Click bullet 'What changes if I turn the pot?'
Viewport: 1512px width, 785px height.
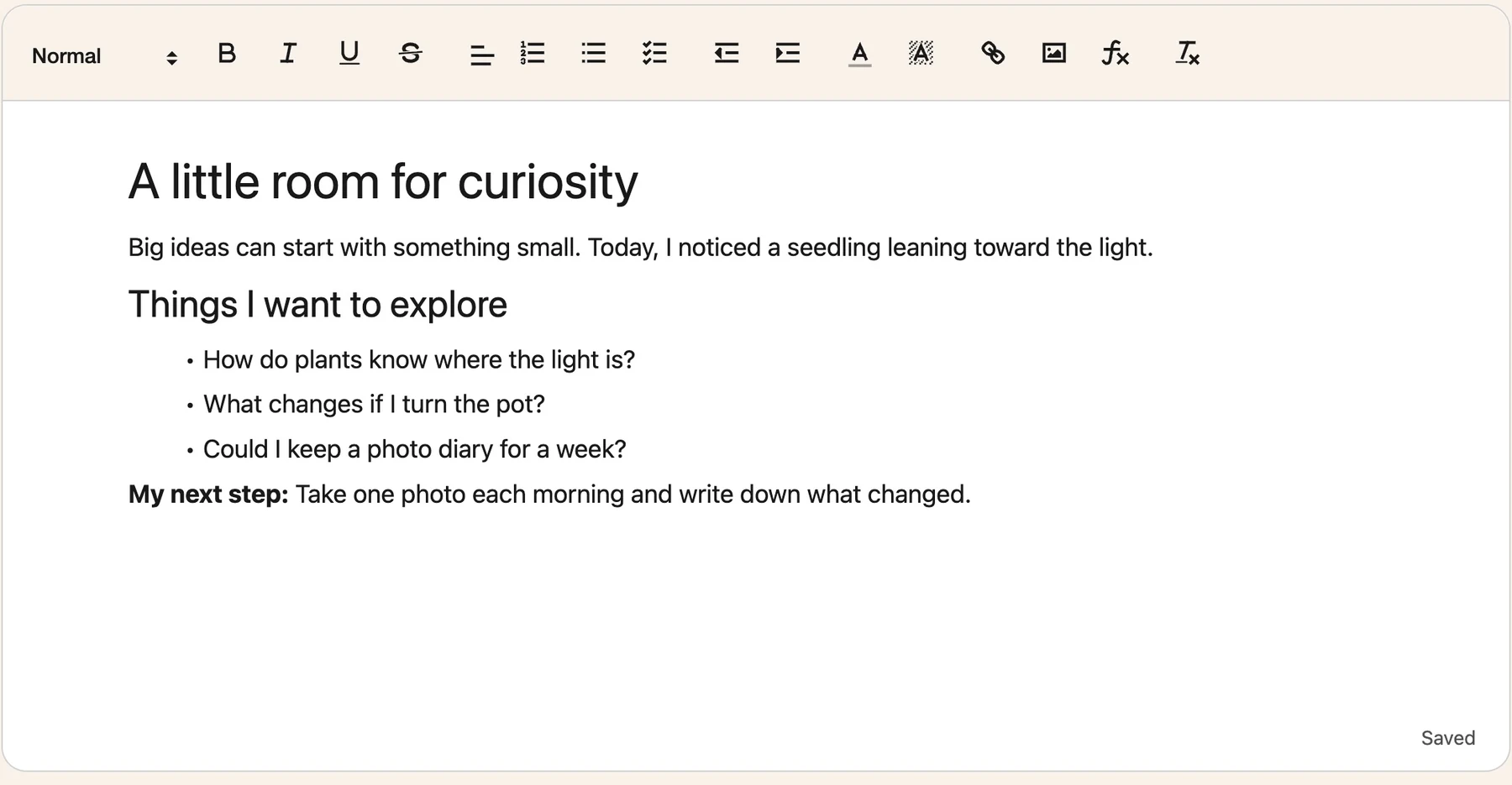tap(374, 405)
